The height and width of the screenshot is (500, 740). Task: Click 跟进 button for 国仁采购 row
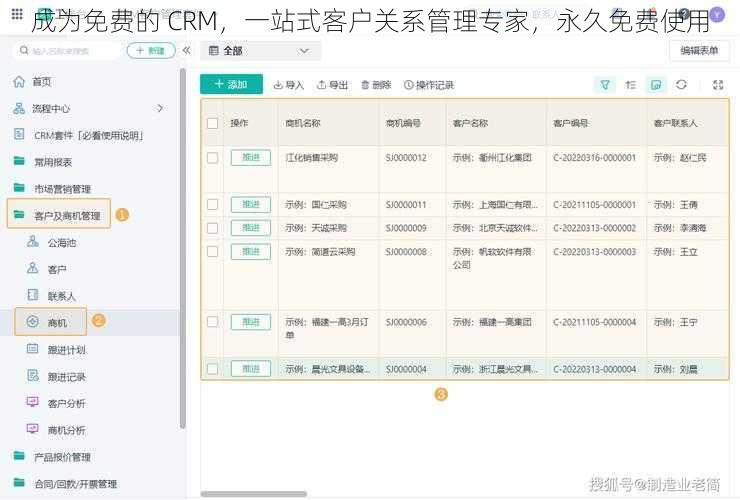point(251,204)
